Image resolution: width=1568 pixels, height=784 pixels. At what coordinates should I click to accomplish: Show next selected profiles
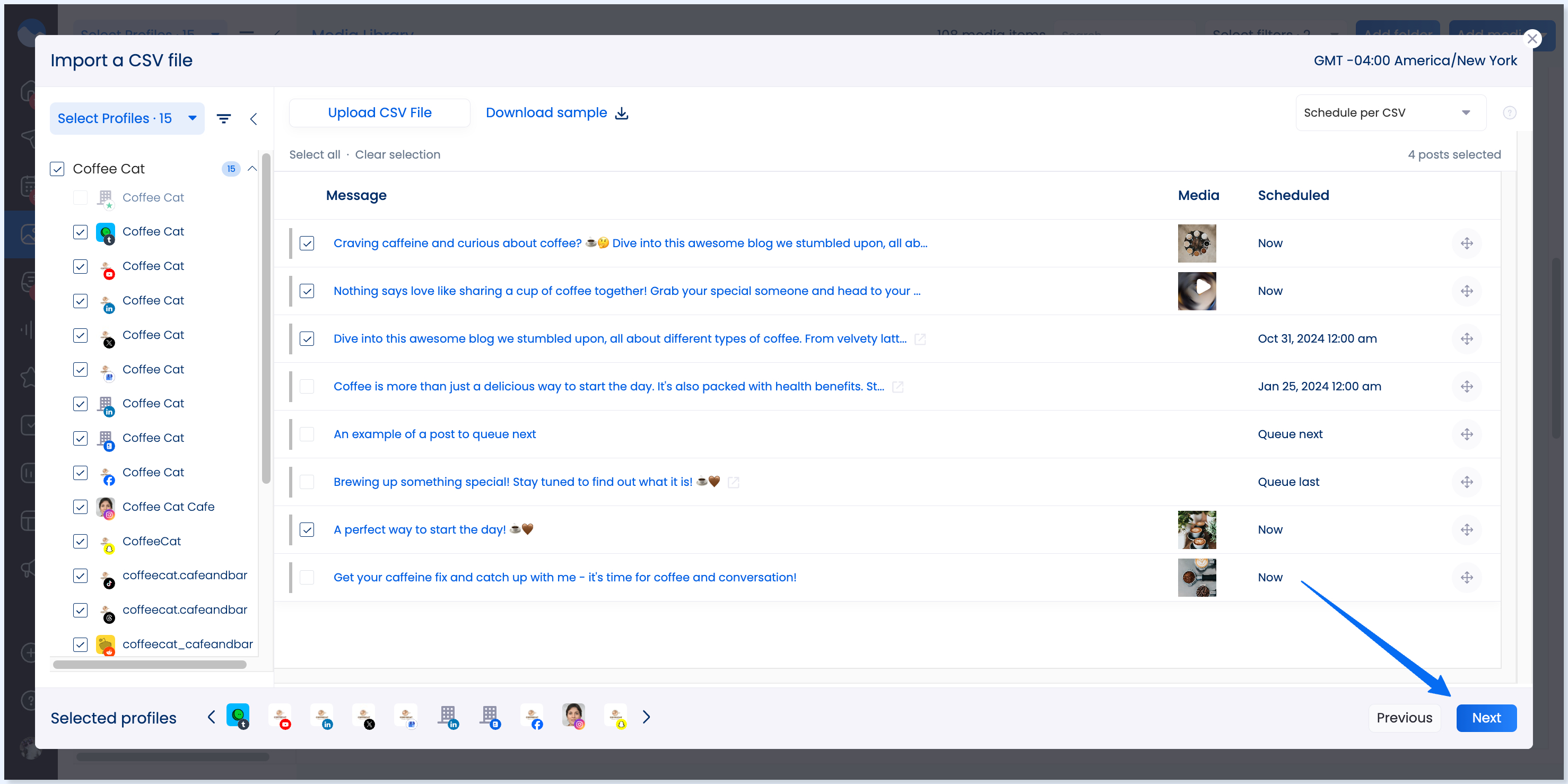pos(647,717)
